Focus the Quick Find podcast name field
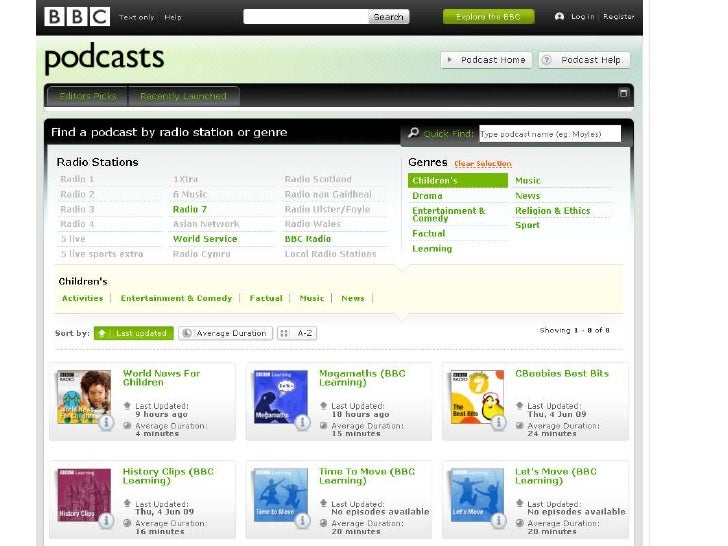This screenshot has width=728, height=546. pyautogui.click(x=550, y=134)
